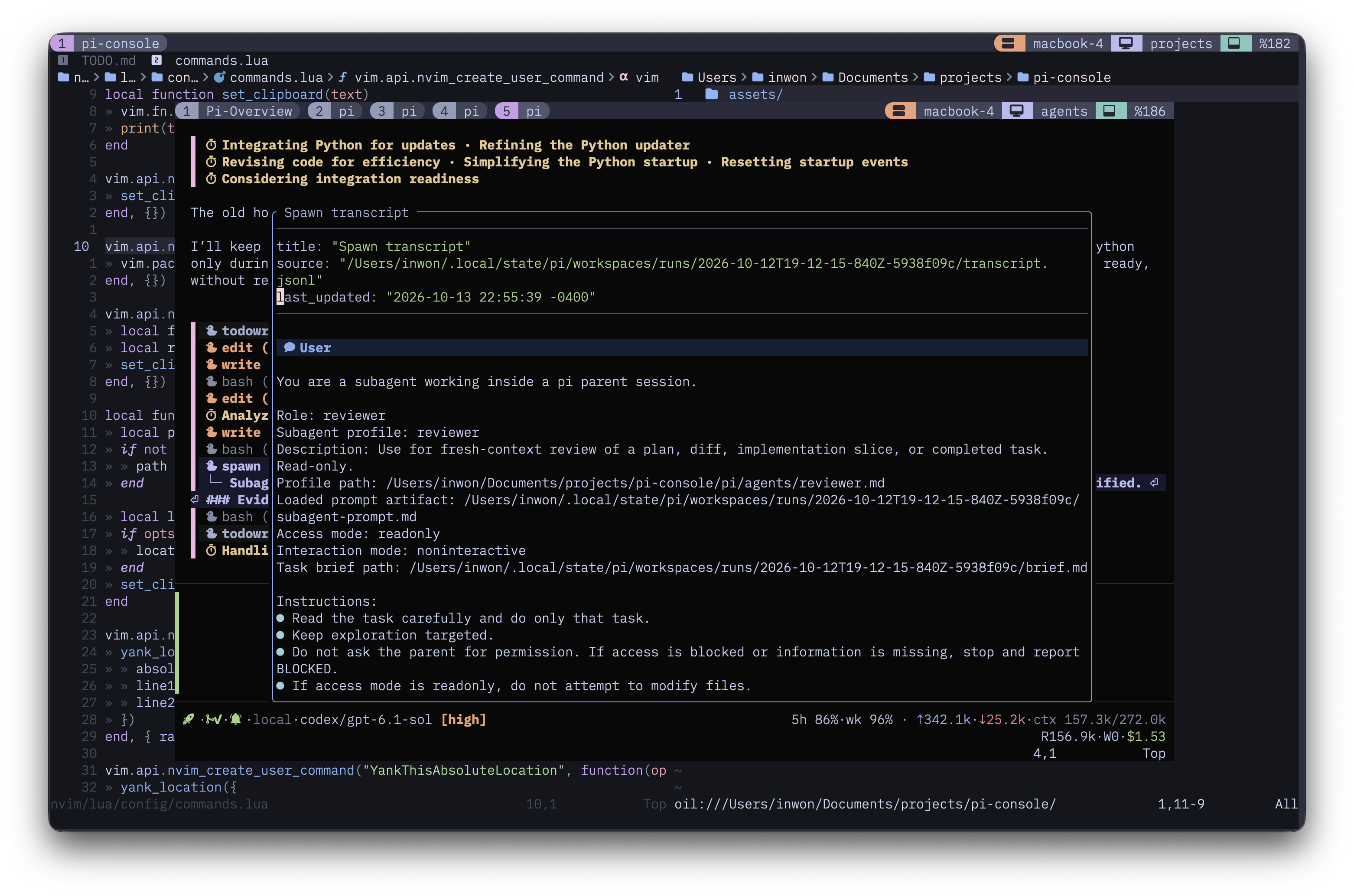Click the Task brief path brief.md line

coord(682,568)
